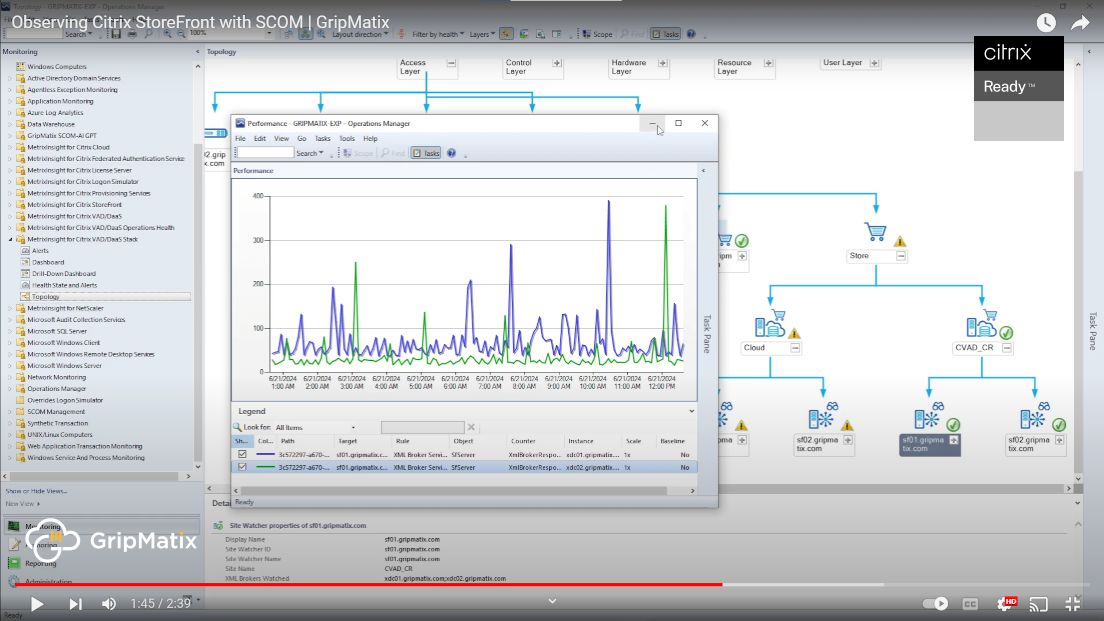1104x621 pixels.
Task: Toggle closed captions in the video player
Action: pos(968,604)
